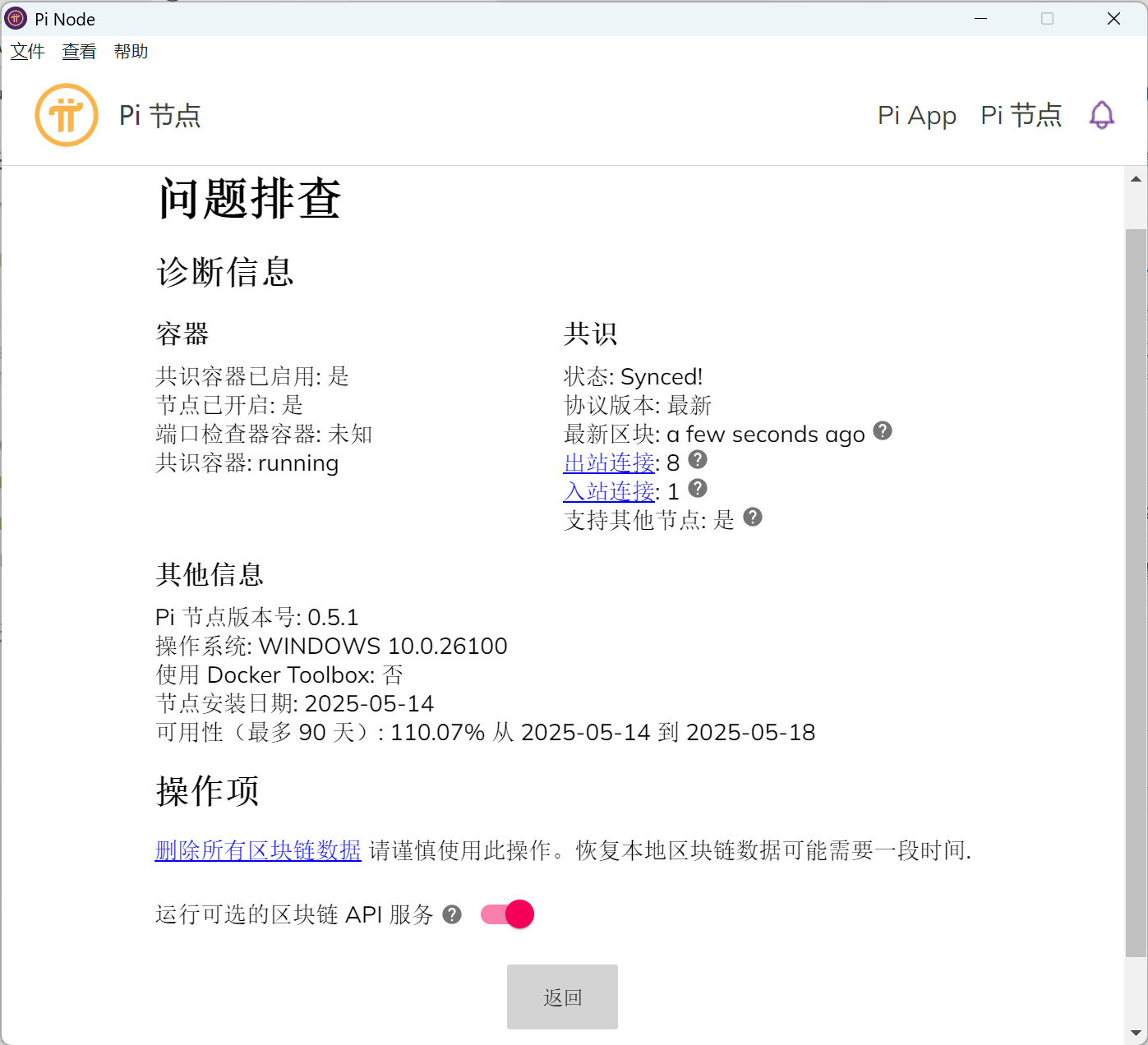Click the help icon next to 最新区块
The width and height of the screenshot is (1148, 1045).
[x=883, y=430]
